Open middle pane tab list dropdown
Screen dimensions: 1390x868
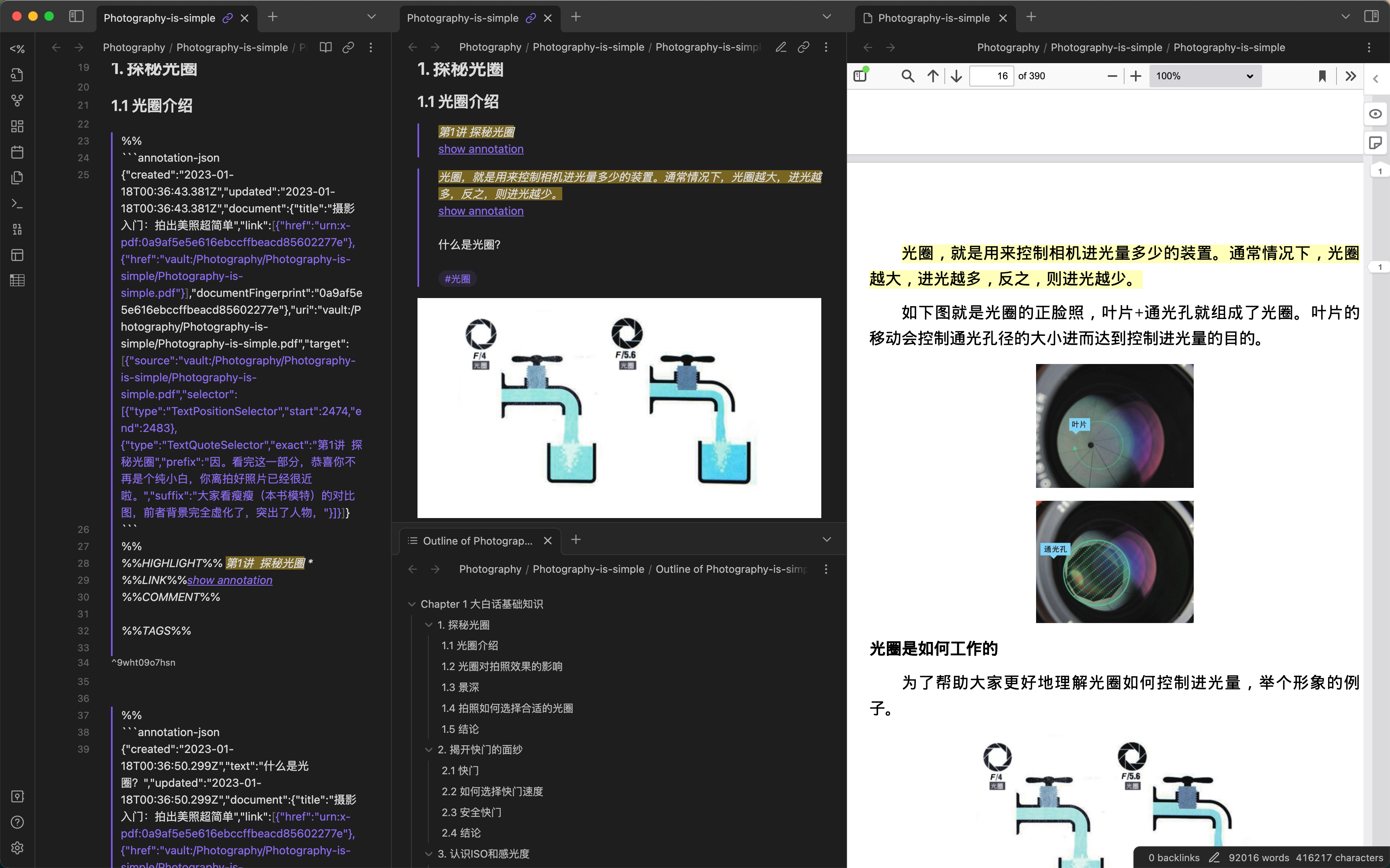pos(827,16)
